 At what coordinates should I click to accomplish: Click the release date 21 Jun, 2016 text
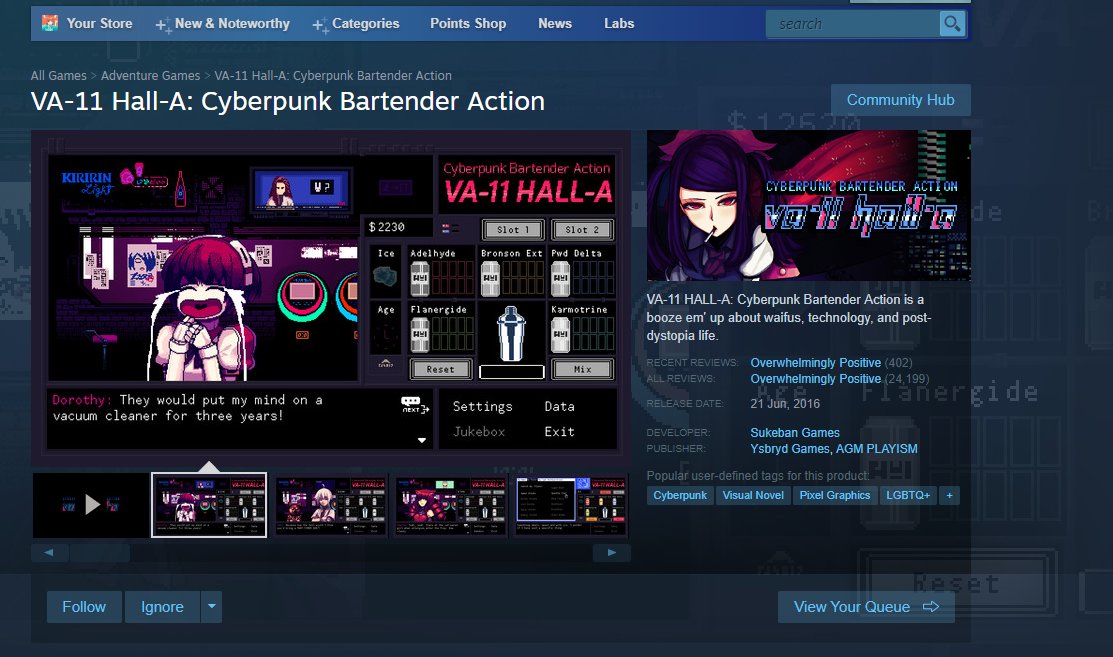point(785,404)
